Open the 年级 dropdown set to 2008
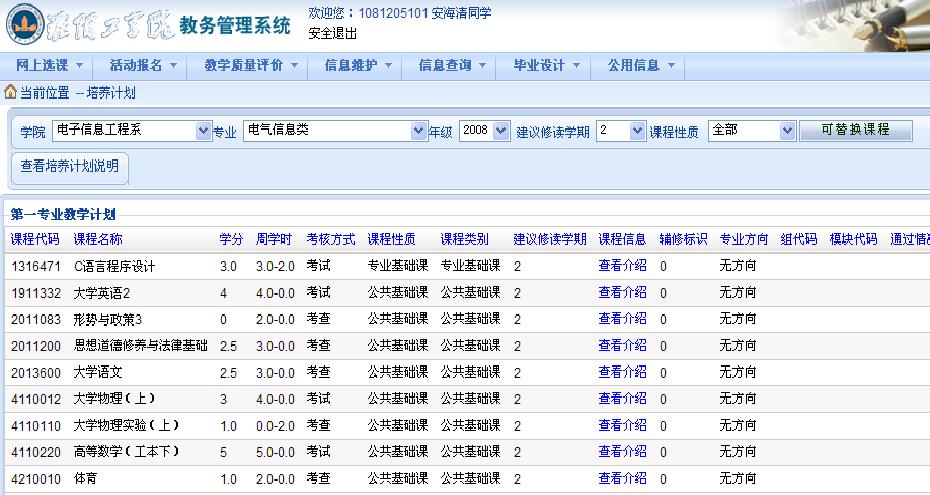930x495 pixels. coord(485,131)
